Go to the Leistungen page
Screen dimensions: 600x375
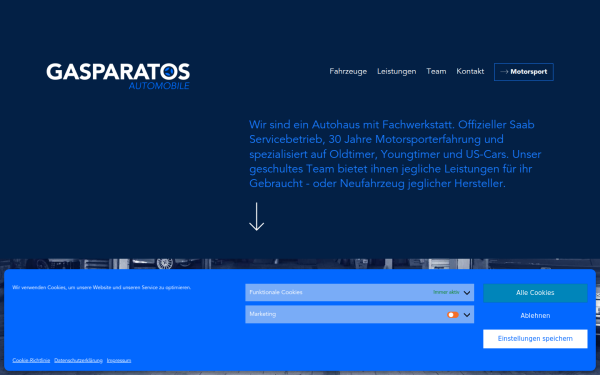tap(396, 72)
